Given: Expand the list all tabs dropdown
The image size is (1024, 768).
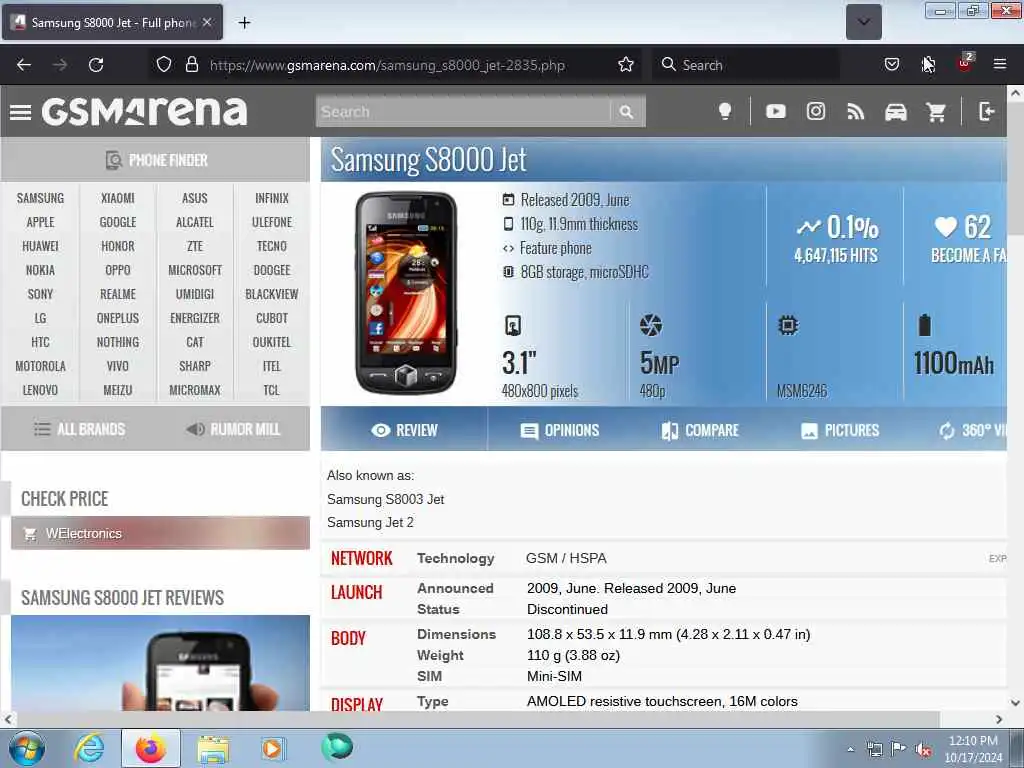Looking at the screenshot, I should coord(863,22).
